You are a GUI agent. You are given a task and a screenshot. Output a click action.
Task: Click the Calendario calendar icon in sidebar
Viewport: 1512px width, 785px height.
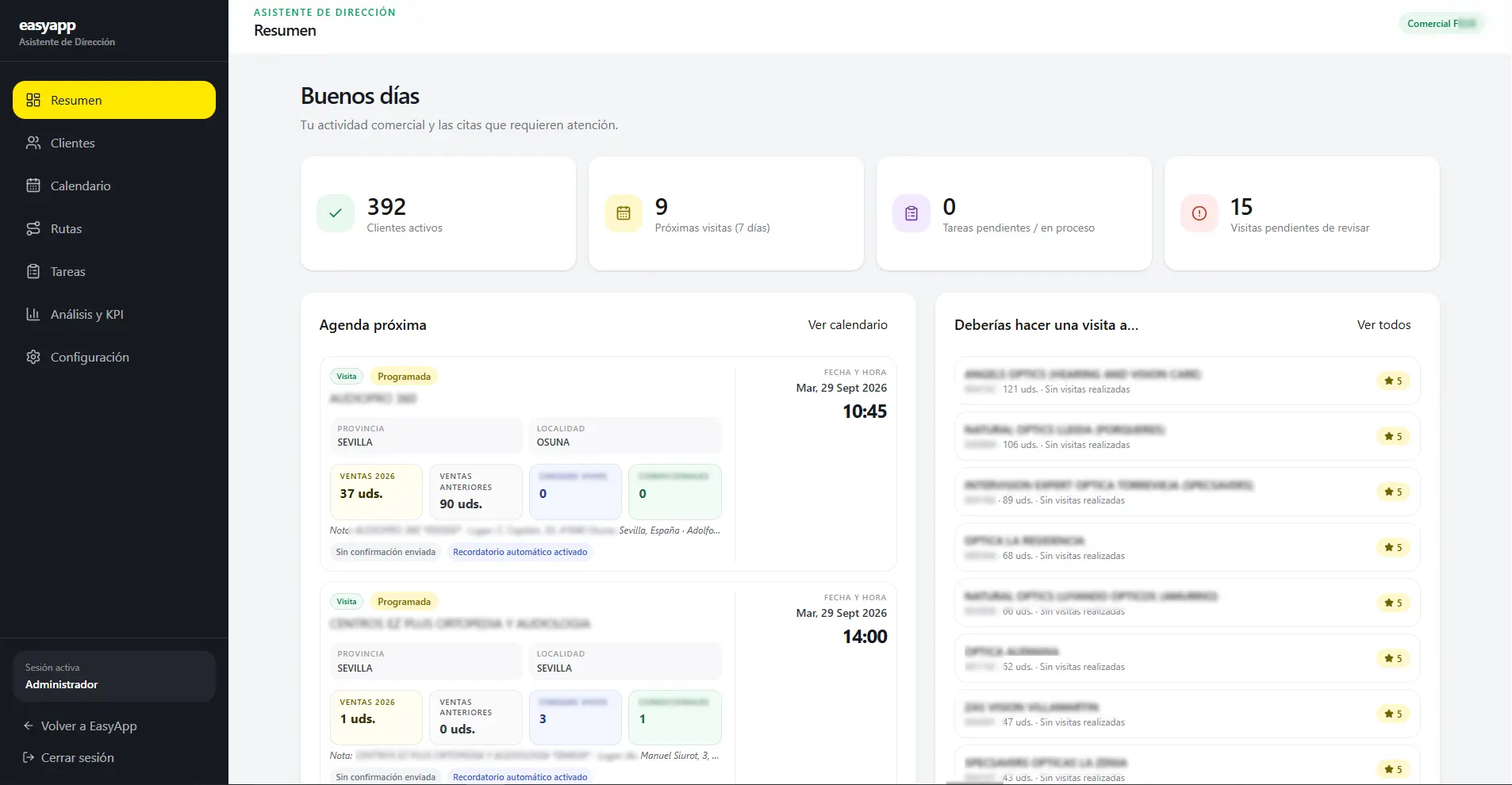(33, 186)
